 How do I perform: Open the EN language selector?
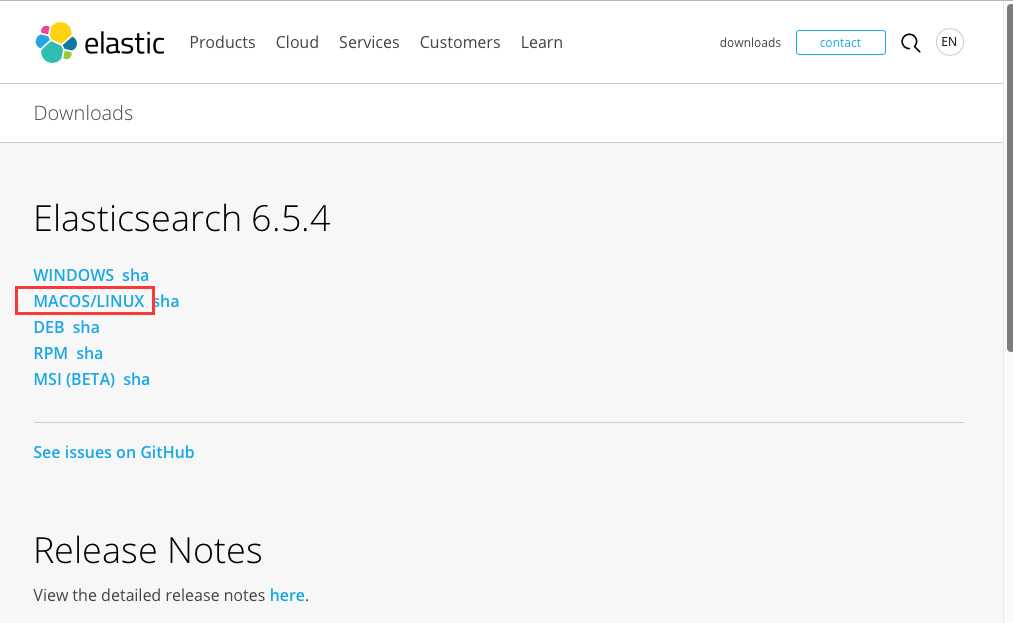pyautogui.click(x=949, y=42)
